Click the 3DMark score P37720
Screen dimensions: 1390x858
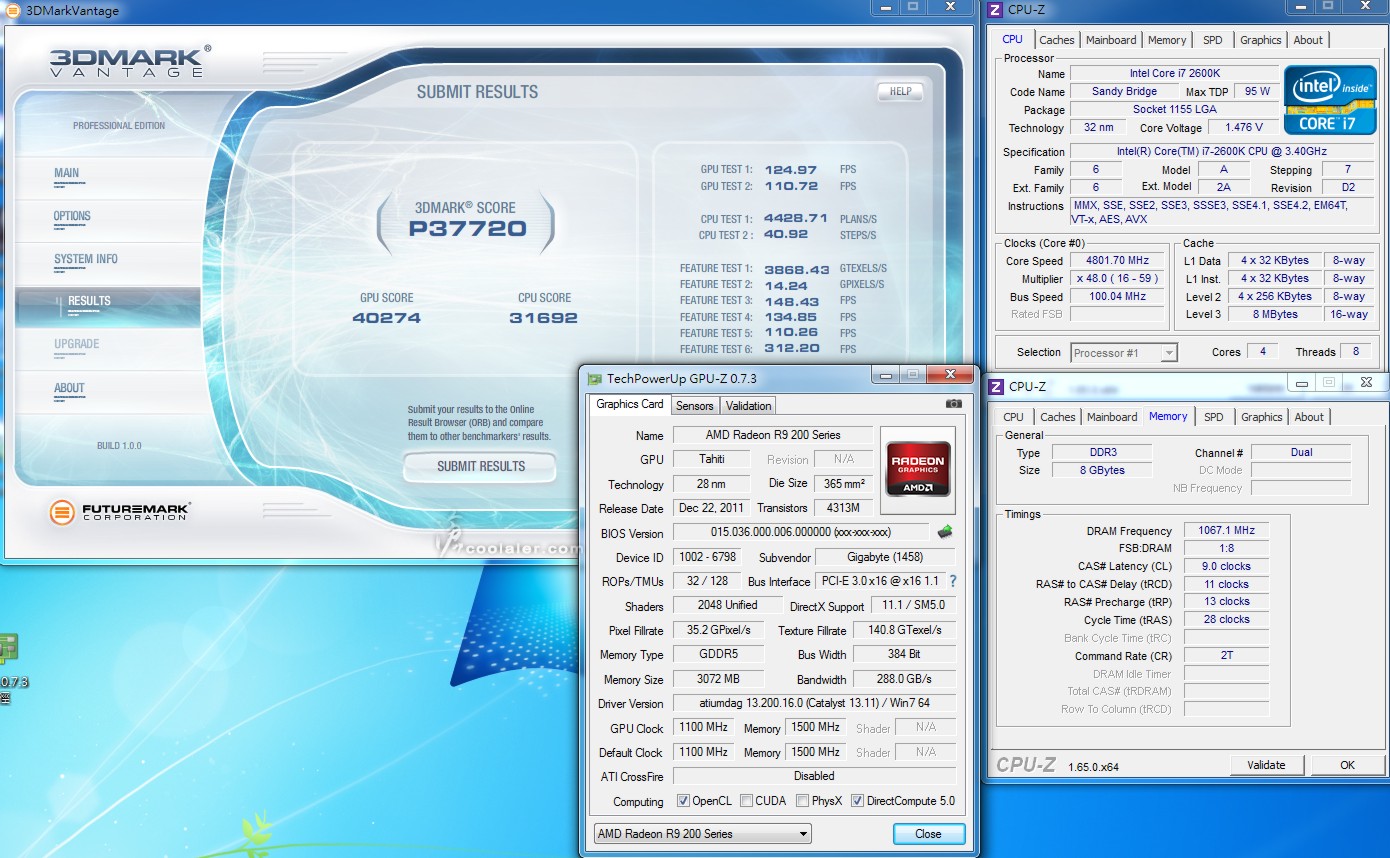[x=467, y=229]
